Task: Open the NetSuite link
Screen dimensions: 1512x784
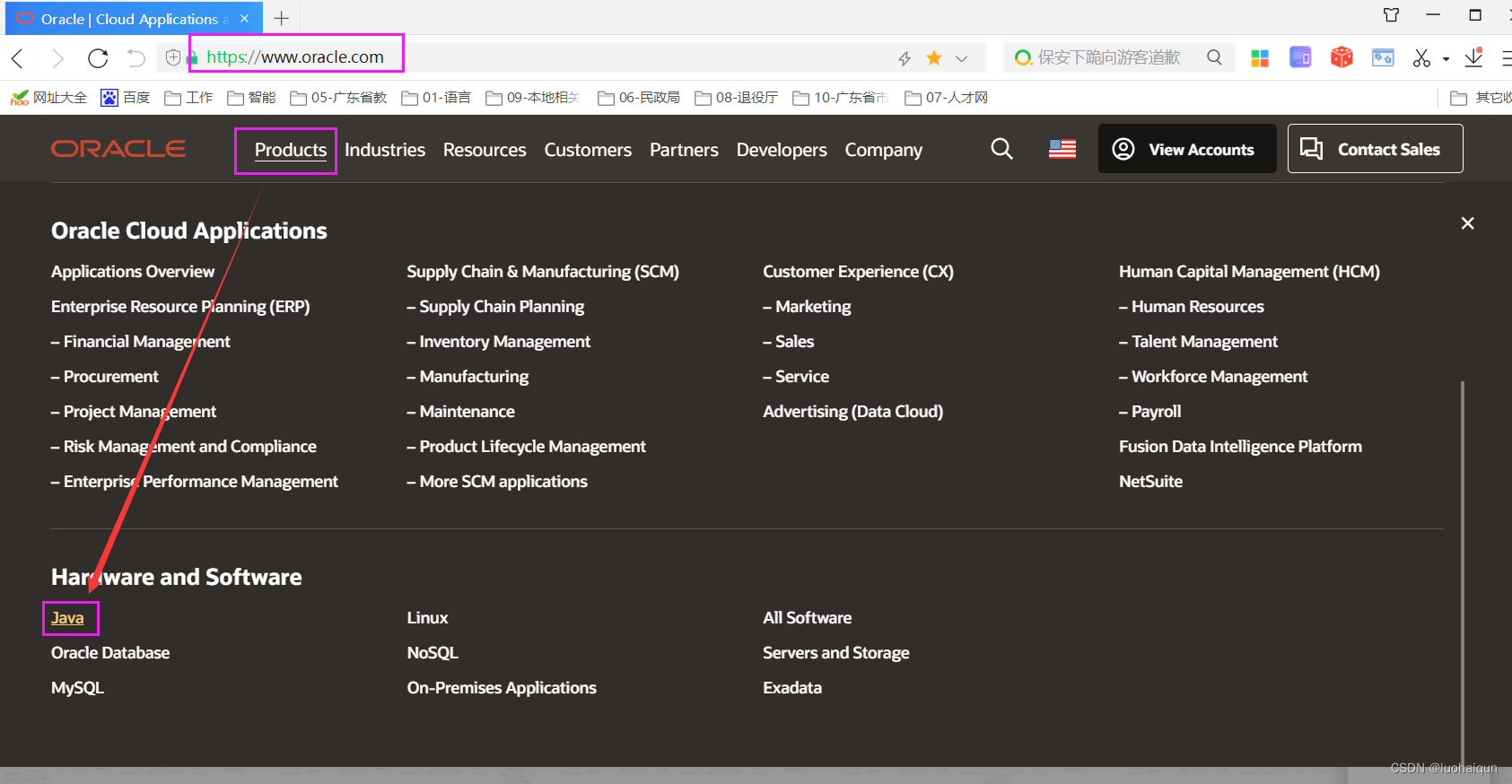Action: (1150, 482)
